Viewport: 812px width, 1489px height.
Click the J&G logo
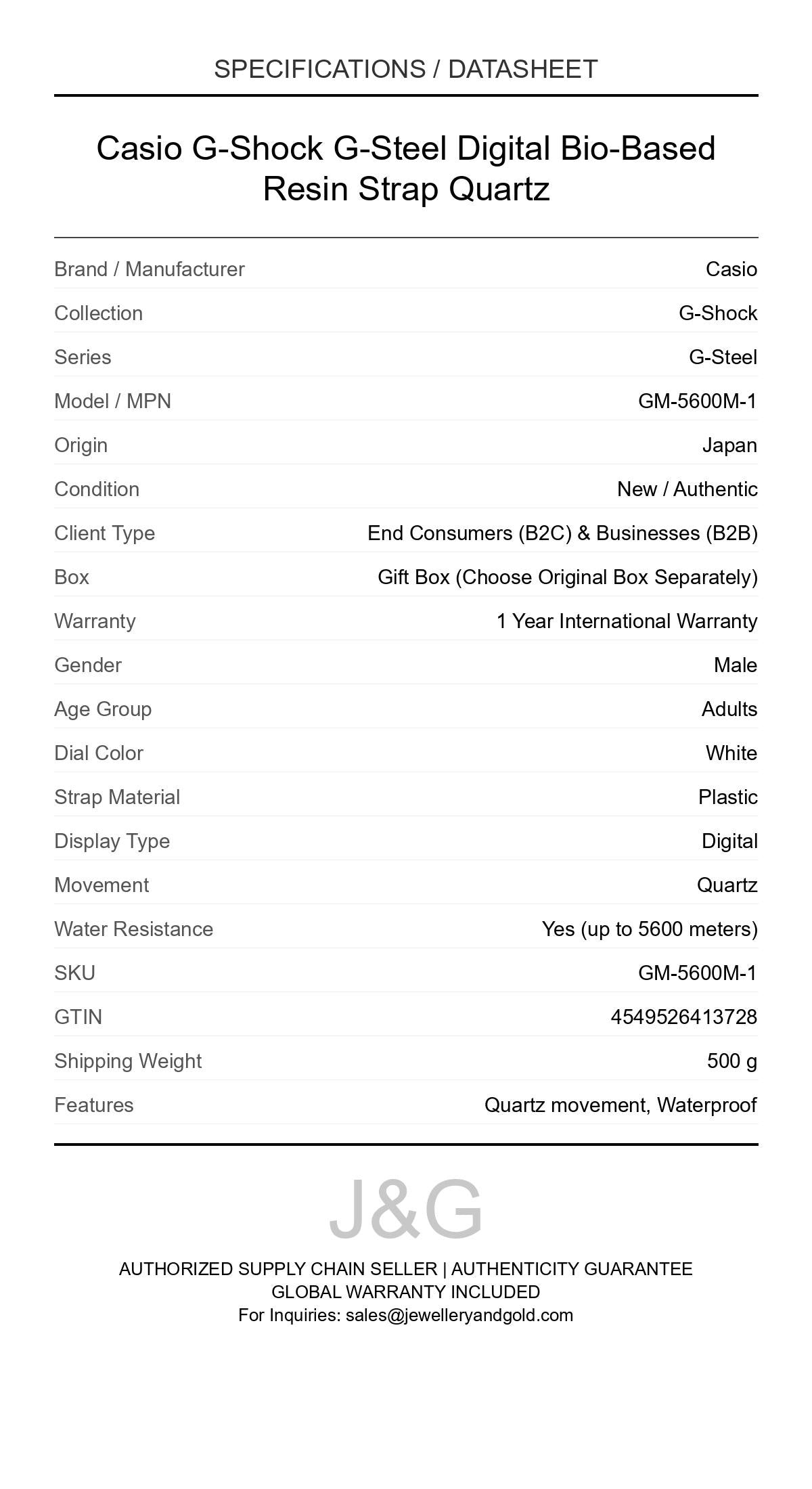click(406, 1209)
